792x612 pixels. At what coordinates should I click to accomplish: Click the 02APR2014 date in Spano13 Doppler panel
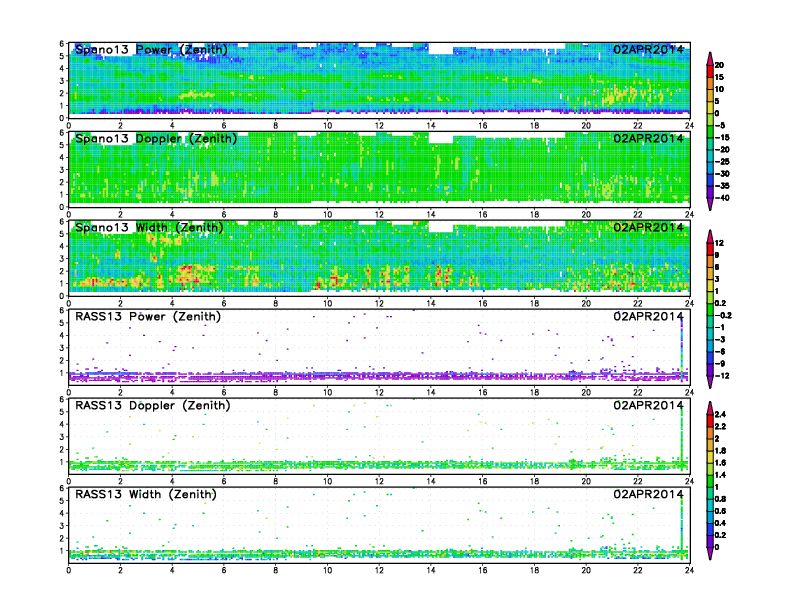click(648, 138)
